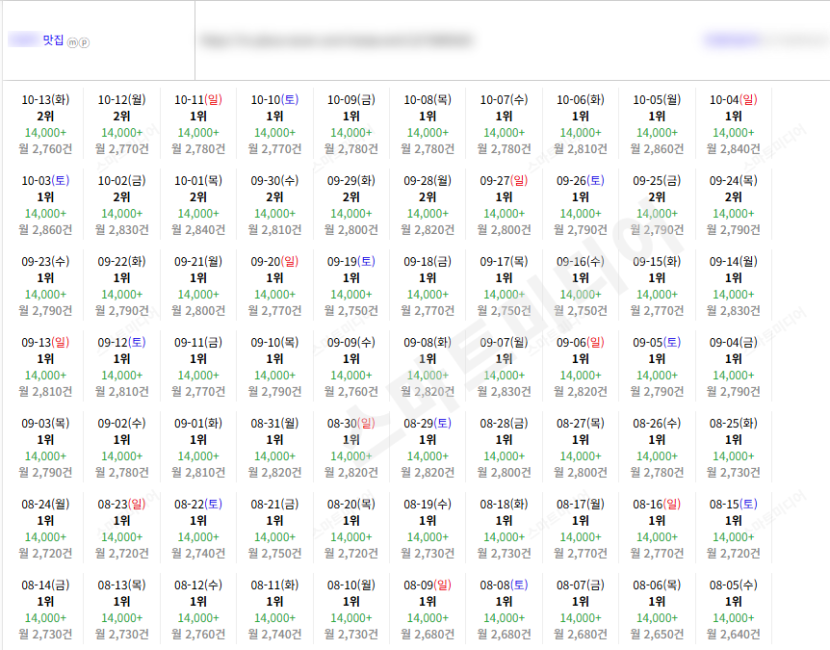The width and height of the screenshot is (830, 650).
Task: Click the circled m icon beside 맛집
Action: (x=73, y=42)
